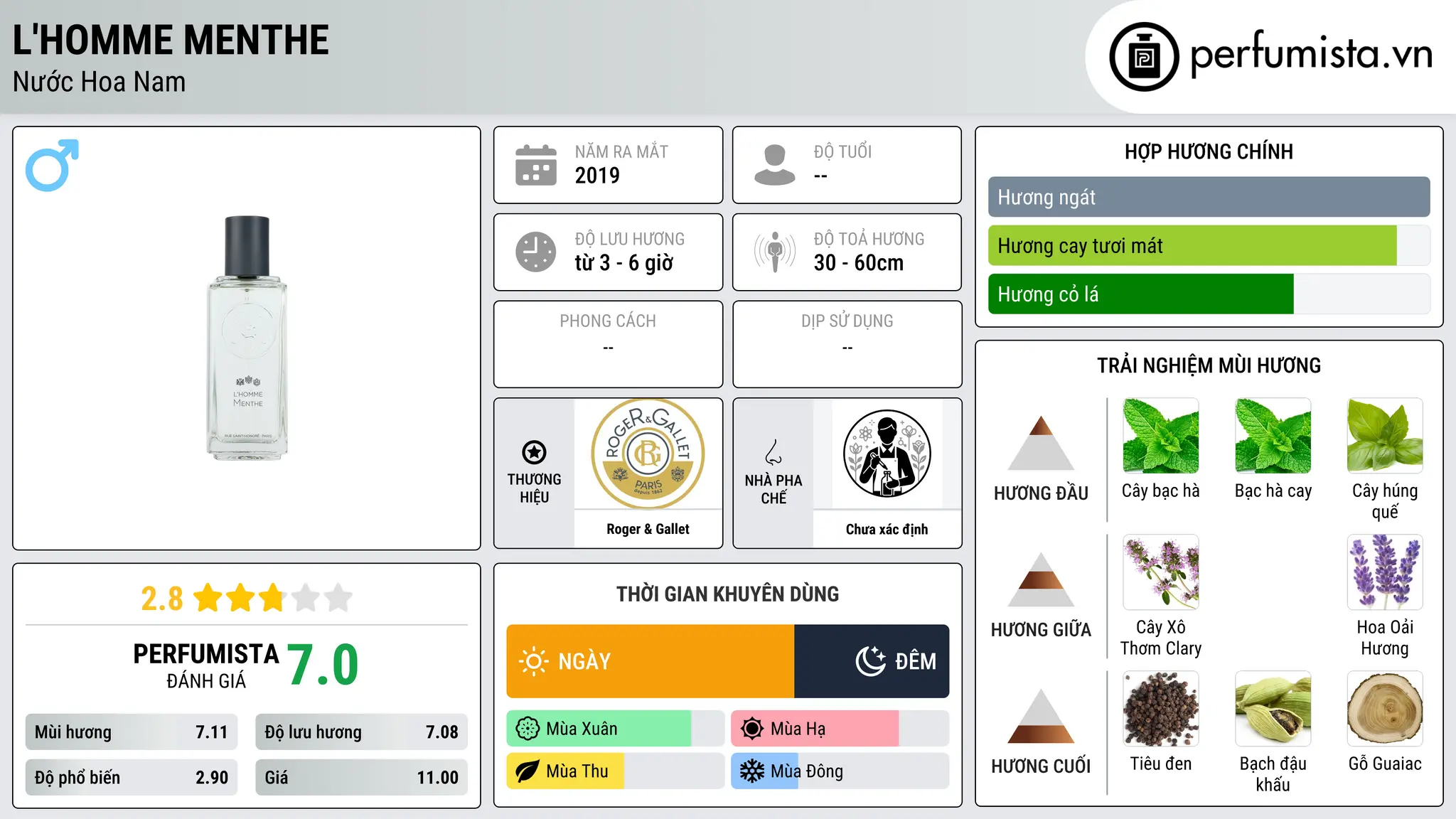This screenshot has height=819, width=1456.
Task: Click the Hợp hương chính heading
Action: click(1209, 151)
